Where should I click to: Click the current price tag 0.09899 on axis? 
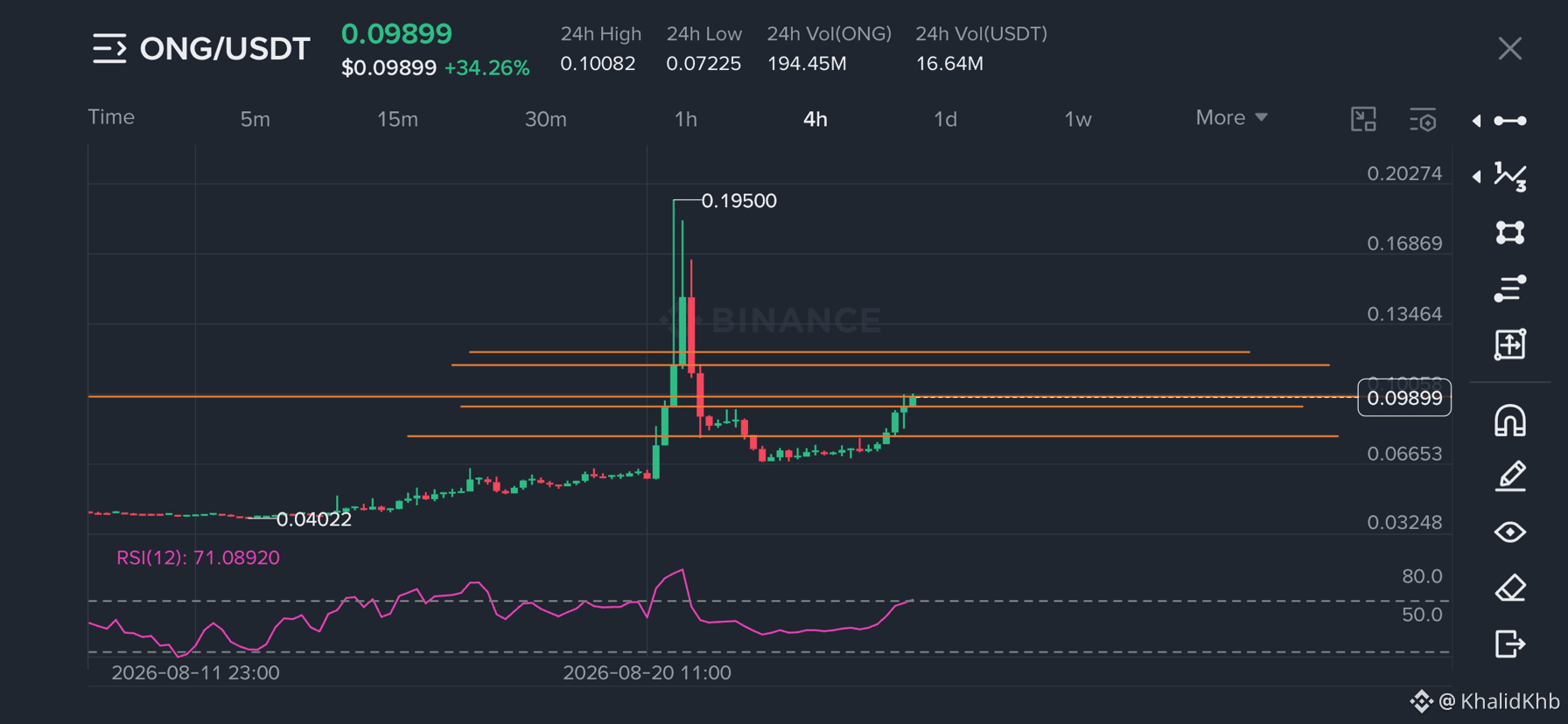point(1404,398)
